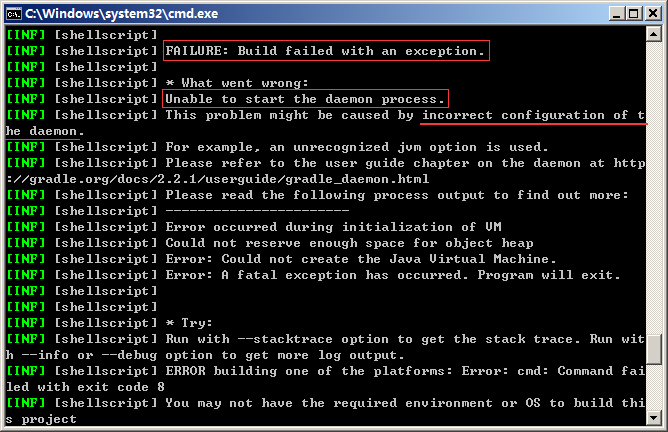The height and width of the screenshot is (432, 668).
Task: Click the vertical scrollbar thumb
Action: [654, 350]
